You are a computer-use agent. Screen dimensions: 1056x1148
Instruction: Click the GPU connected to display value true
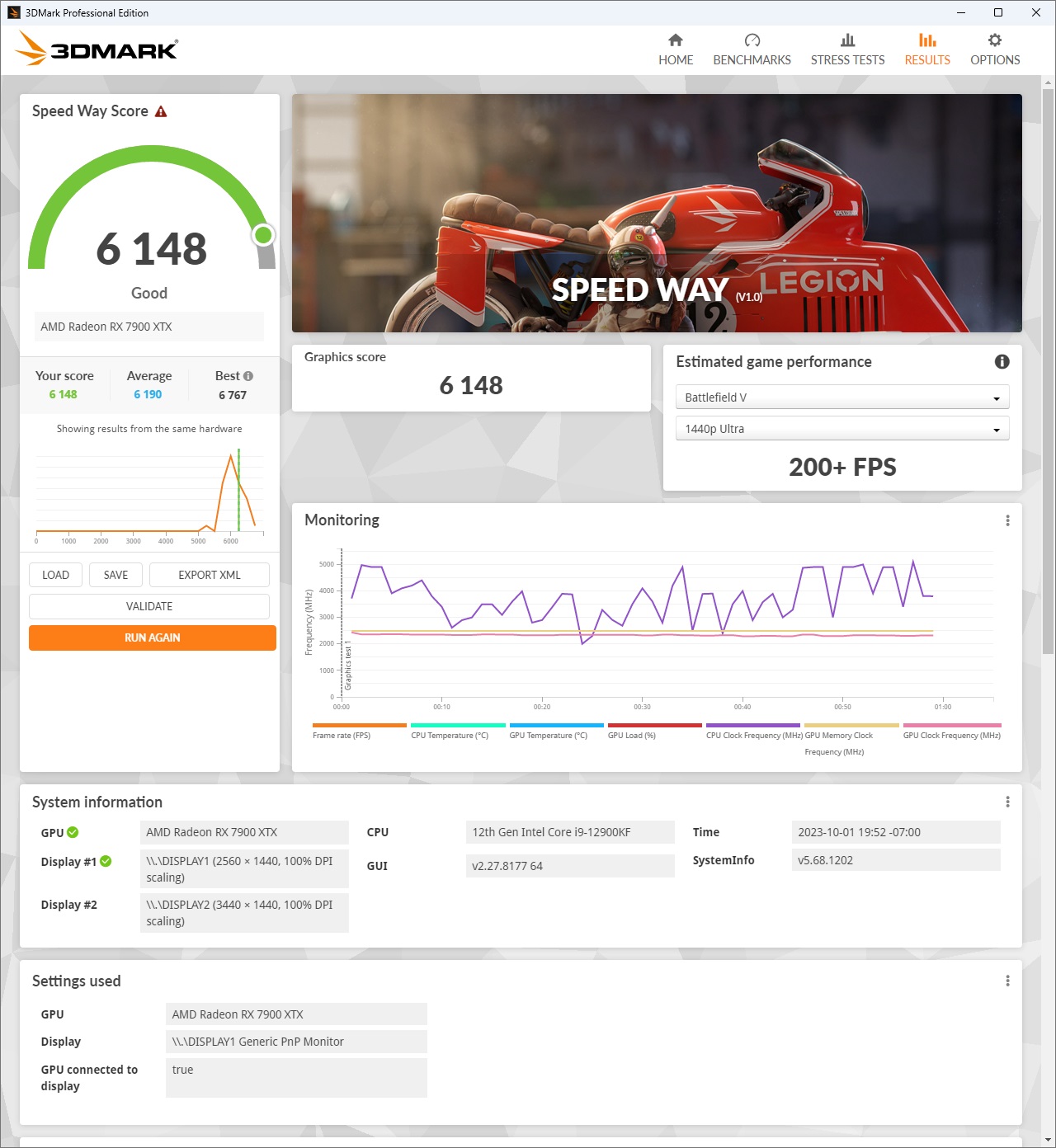tap(296, 1078)
